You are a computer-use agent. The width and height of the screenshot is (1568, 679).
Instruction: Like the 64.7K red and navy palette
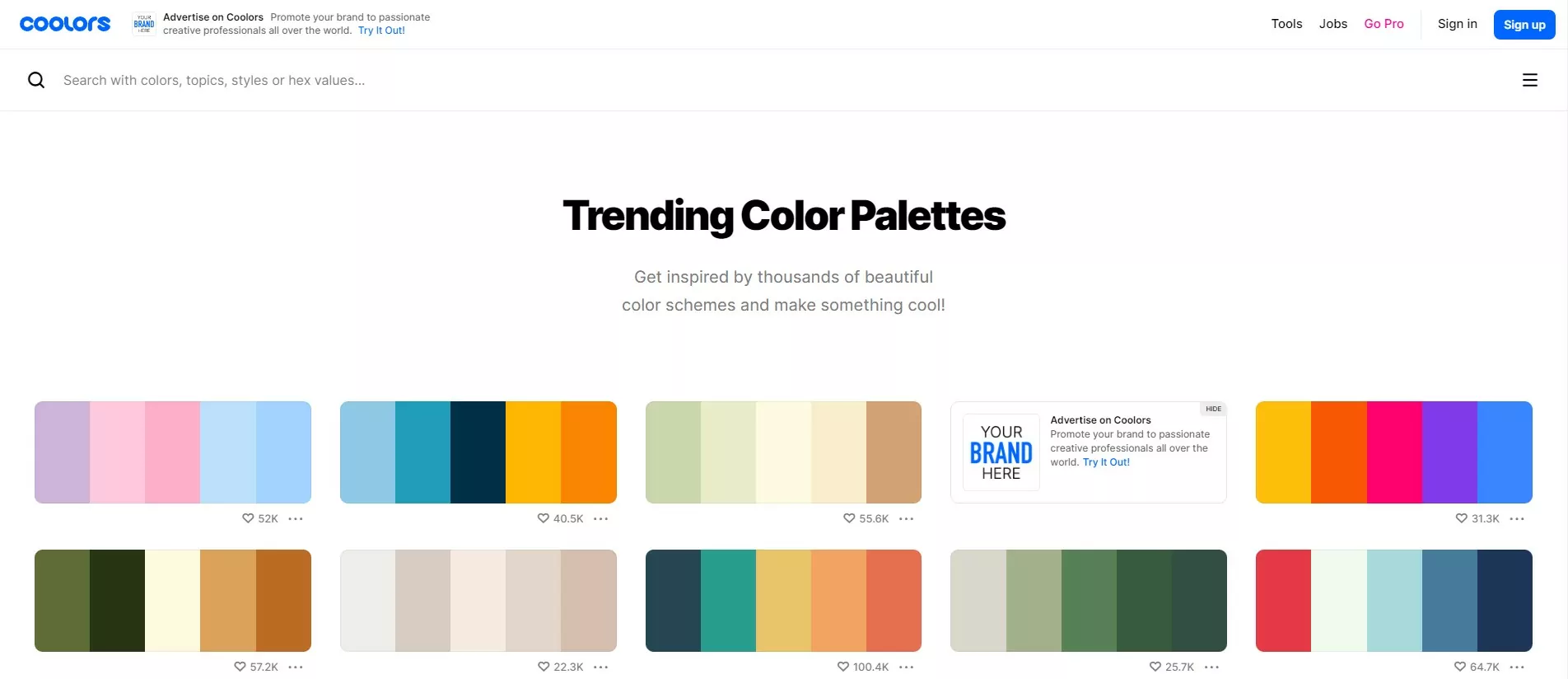tap(1458, 667)
